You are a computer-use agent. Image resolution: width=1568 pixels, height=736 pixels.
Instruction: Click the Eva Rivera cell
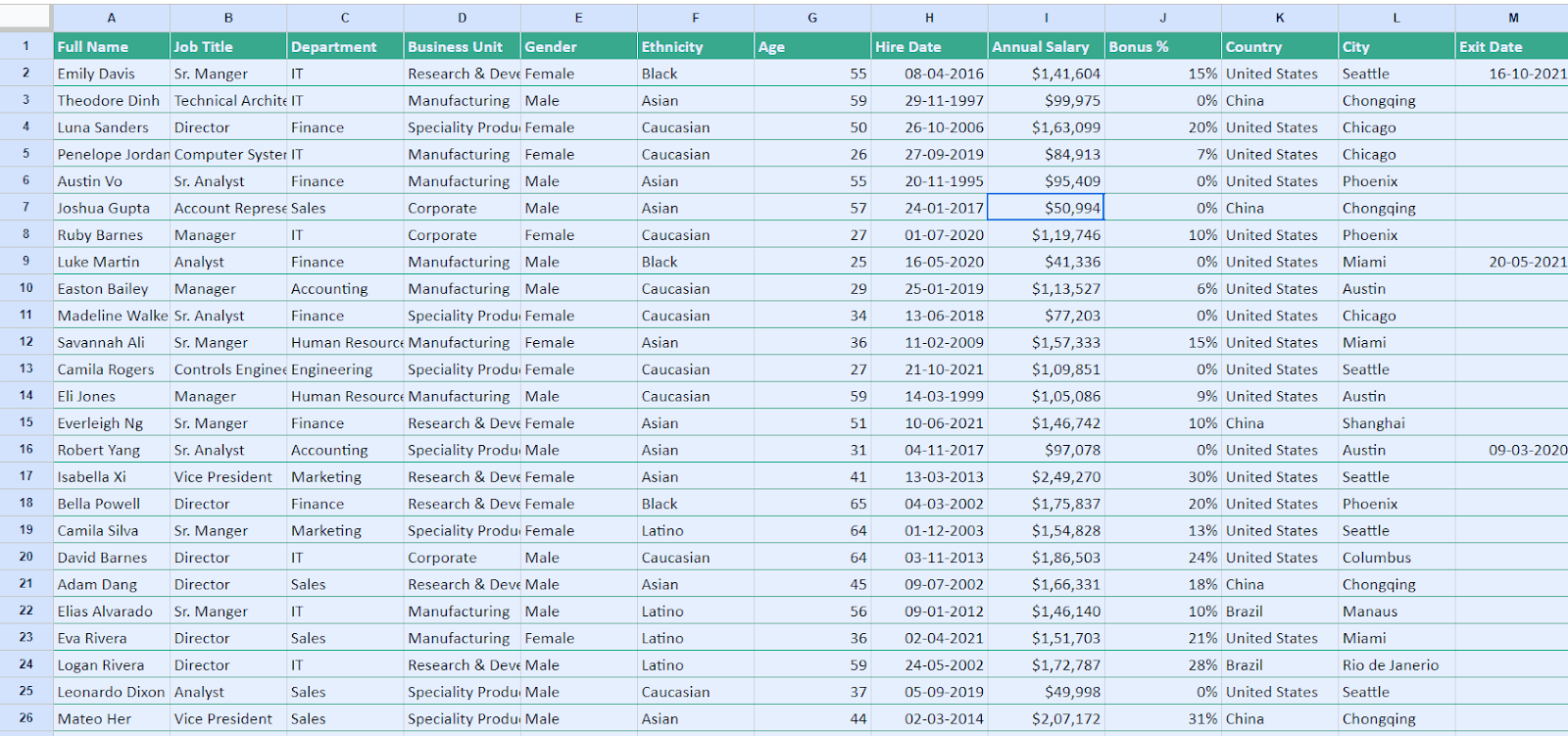pyautogui.click(x=112, y=638)
